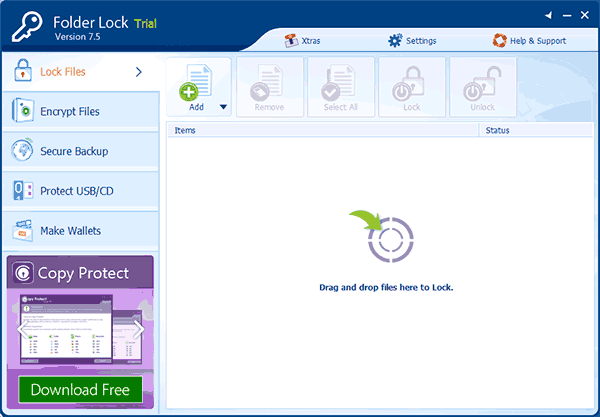The height and width of the screenshot is (417, 600).
Task: Click the Protect USB/CD drive icon
Action: point(23,190)
